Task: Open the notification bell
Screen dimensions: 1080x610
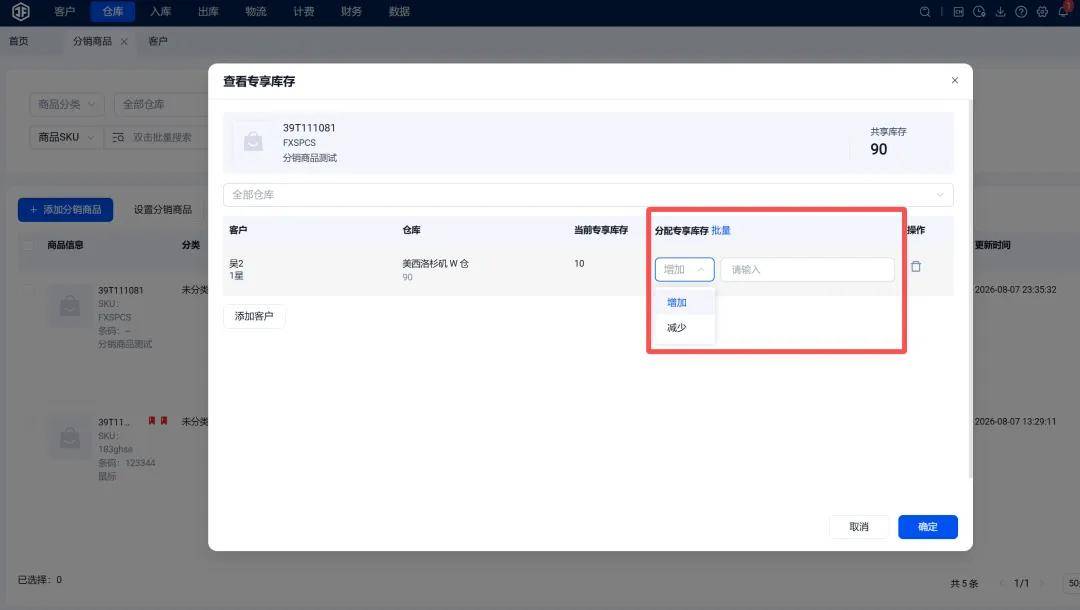Action: pyautogui.click(x=1063, y=11)
